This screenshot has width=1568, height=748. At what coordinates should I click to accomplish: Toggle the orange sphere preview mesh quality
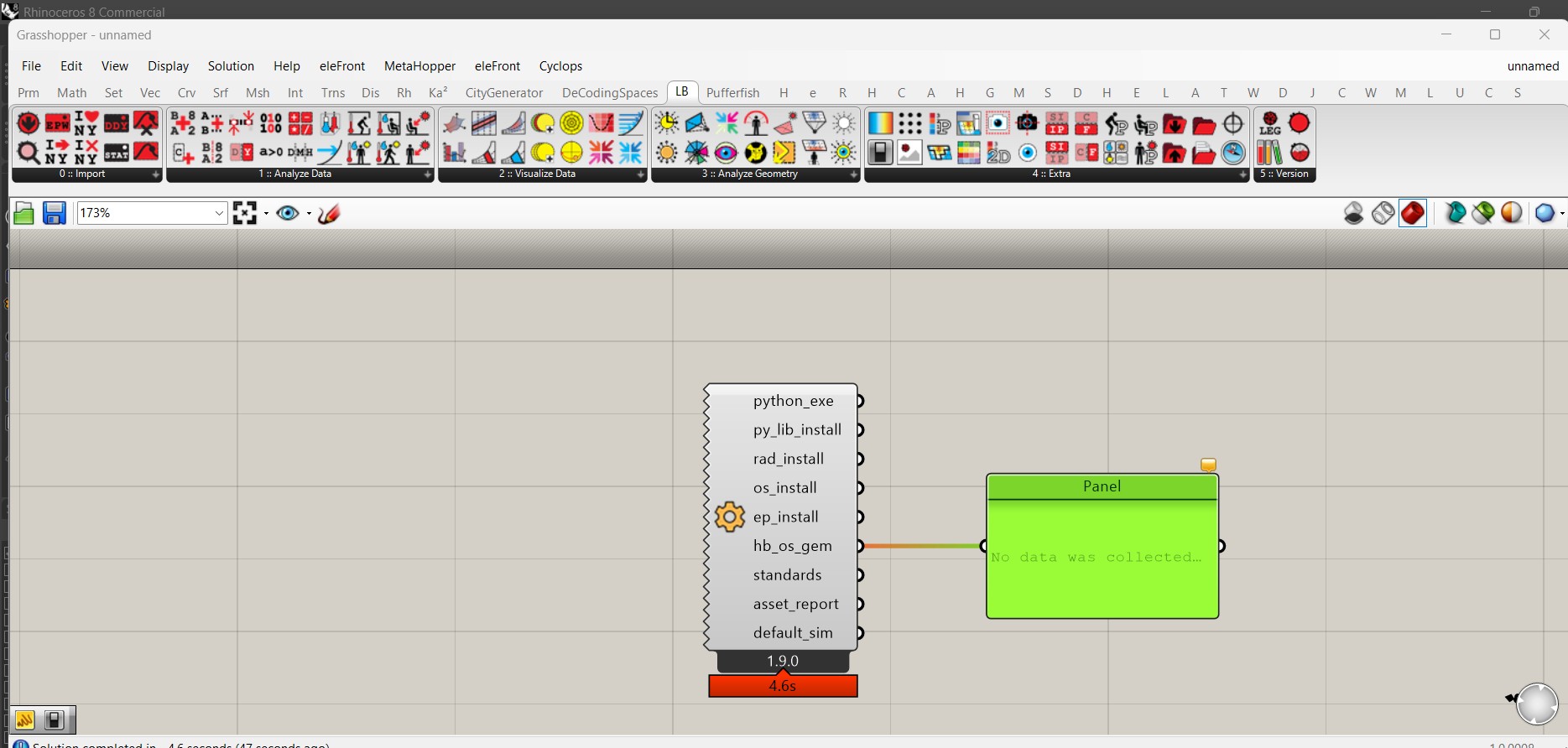[x=1512, y=213]
